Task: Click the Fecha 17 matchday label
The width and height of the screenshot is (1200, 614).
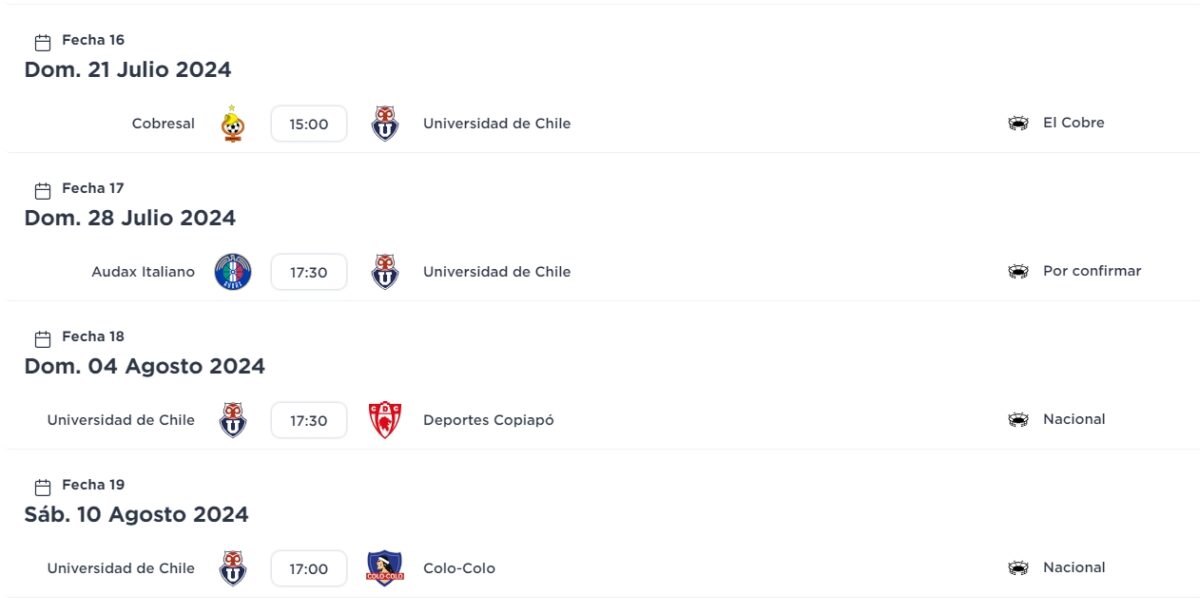Action: 93,188
